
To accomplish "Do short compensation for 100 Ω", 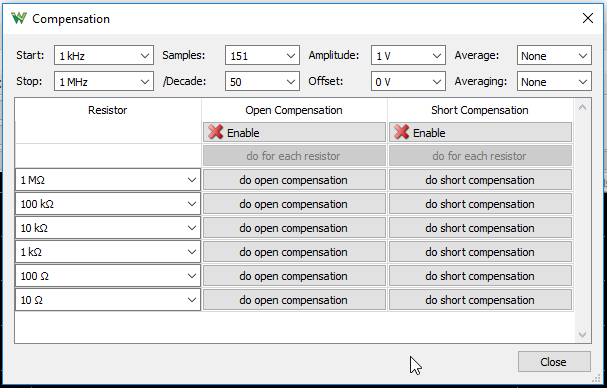I will click(480, 276).
